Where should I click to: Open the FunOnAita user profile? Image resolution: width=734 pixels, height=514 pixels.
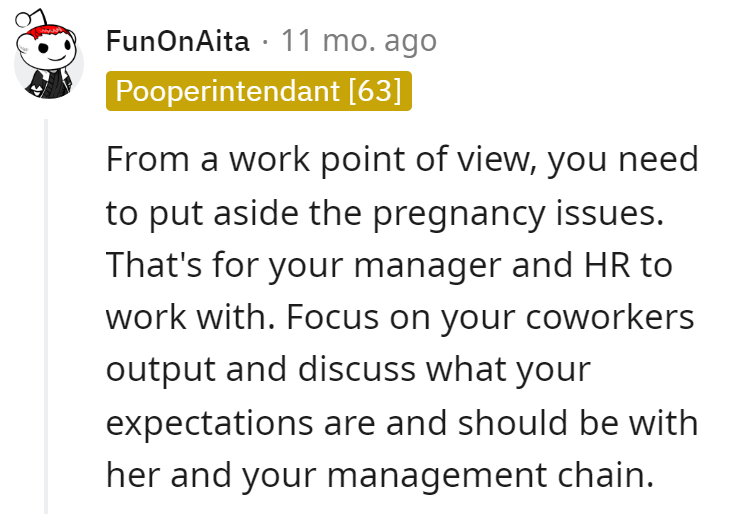pos(177,41)
